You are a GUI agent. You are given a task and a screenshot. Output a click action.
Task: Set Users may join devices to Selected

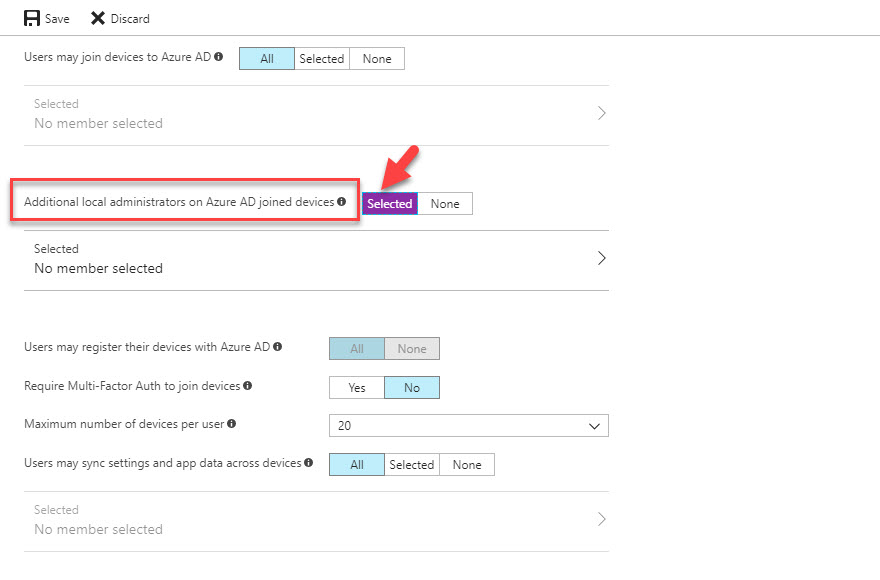[322, 58]
